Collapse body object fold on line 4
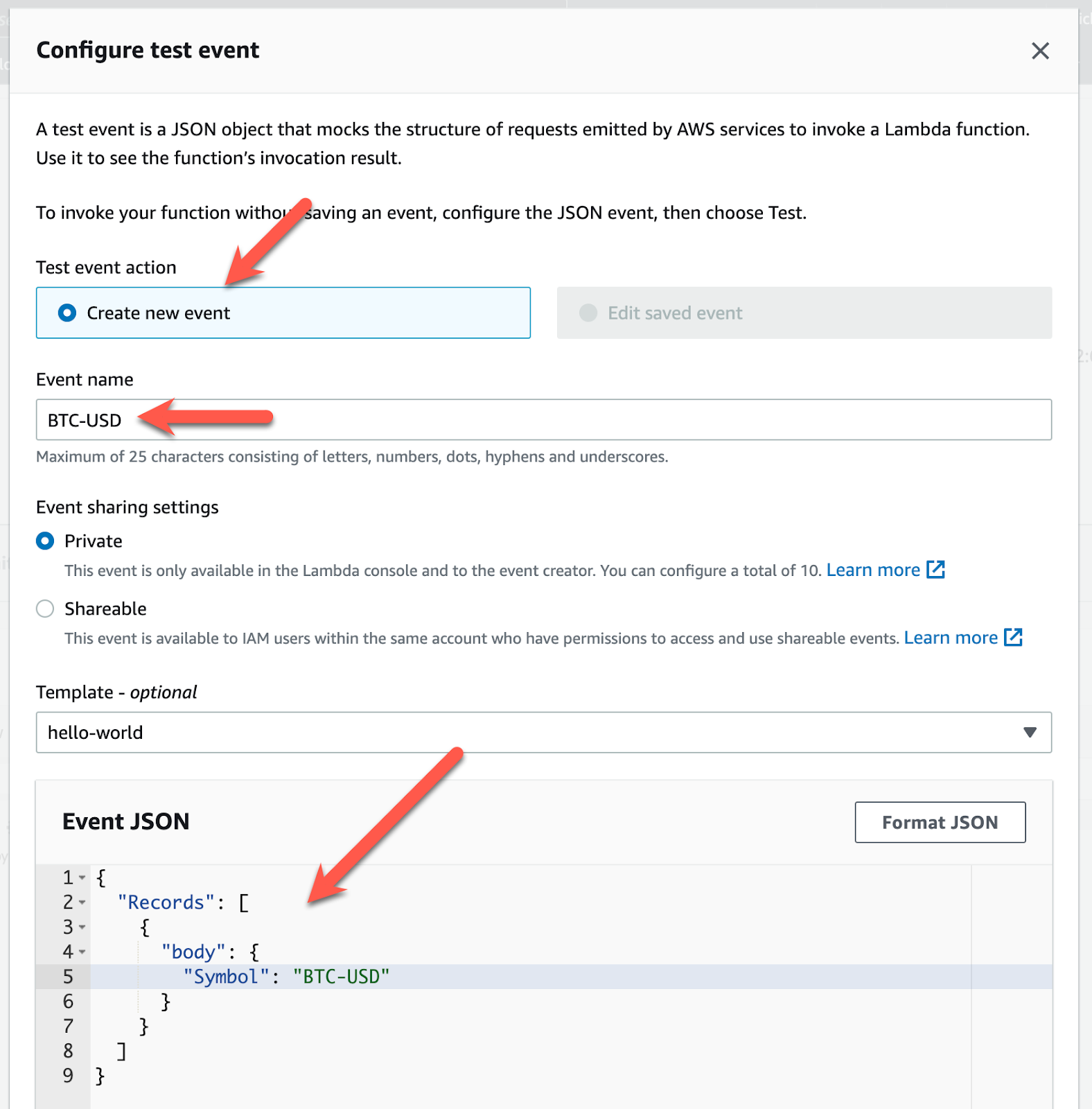Image resolution: width=1092 pixels, height=1109 pixels. click(x=82, y=952)
